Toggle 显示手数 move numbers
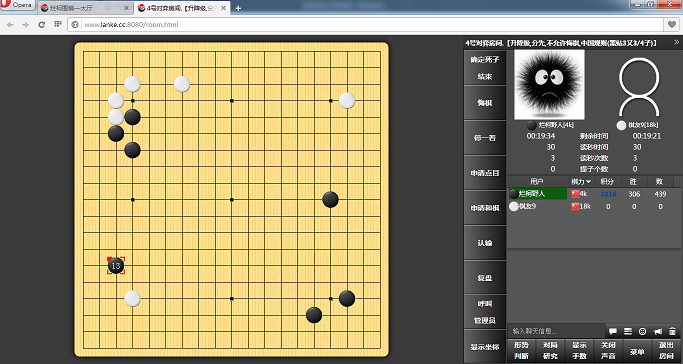Image resolution: width=683 pixels, height=364 pixels. (579, 351)
